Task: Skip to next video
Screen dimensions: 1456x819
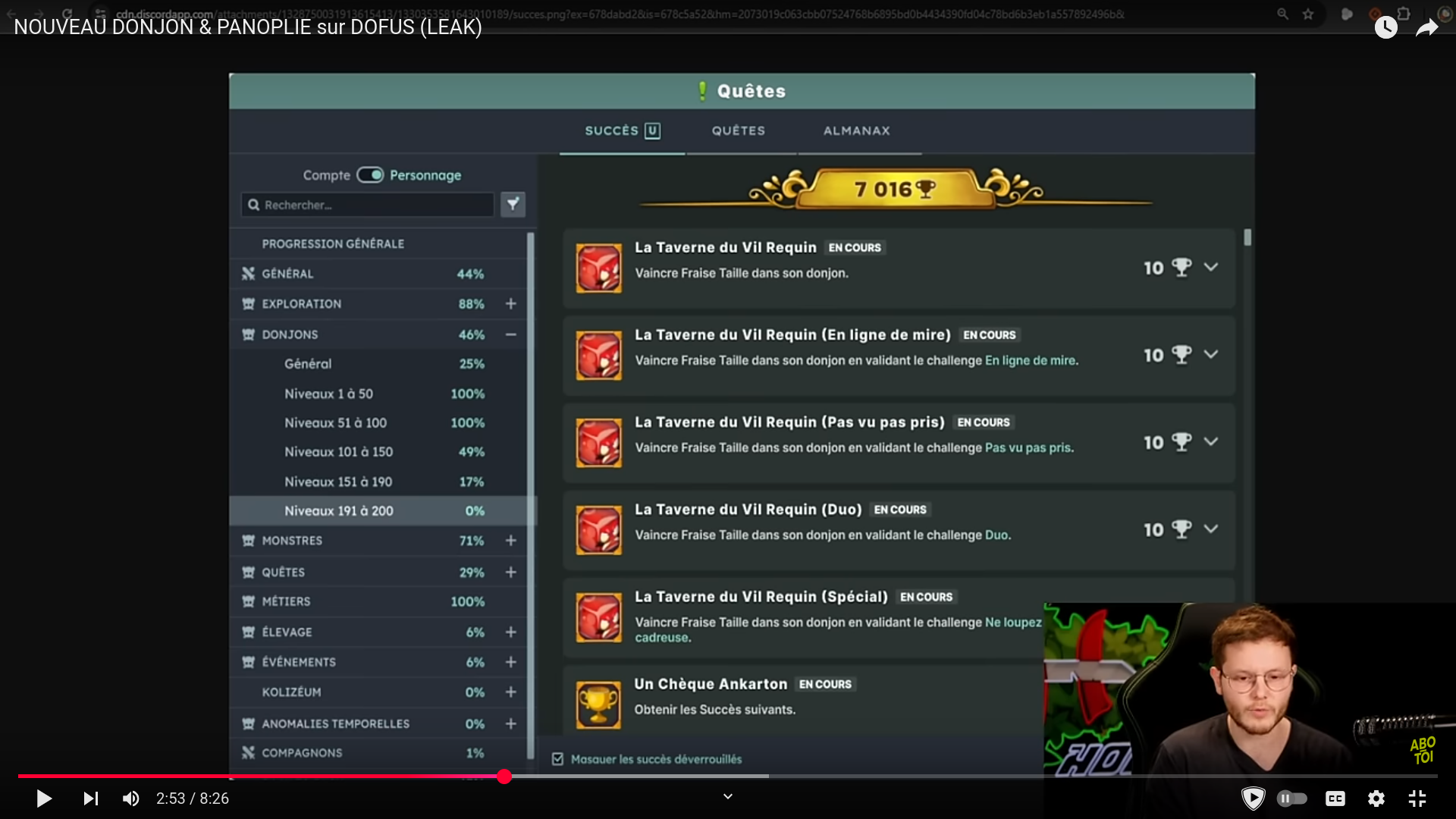Action: 91,799
